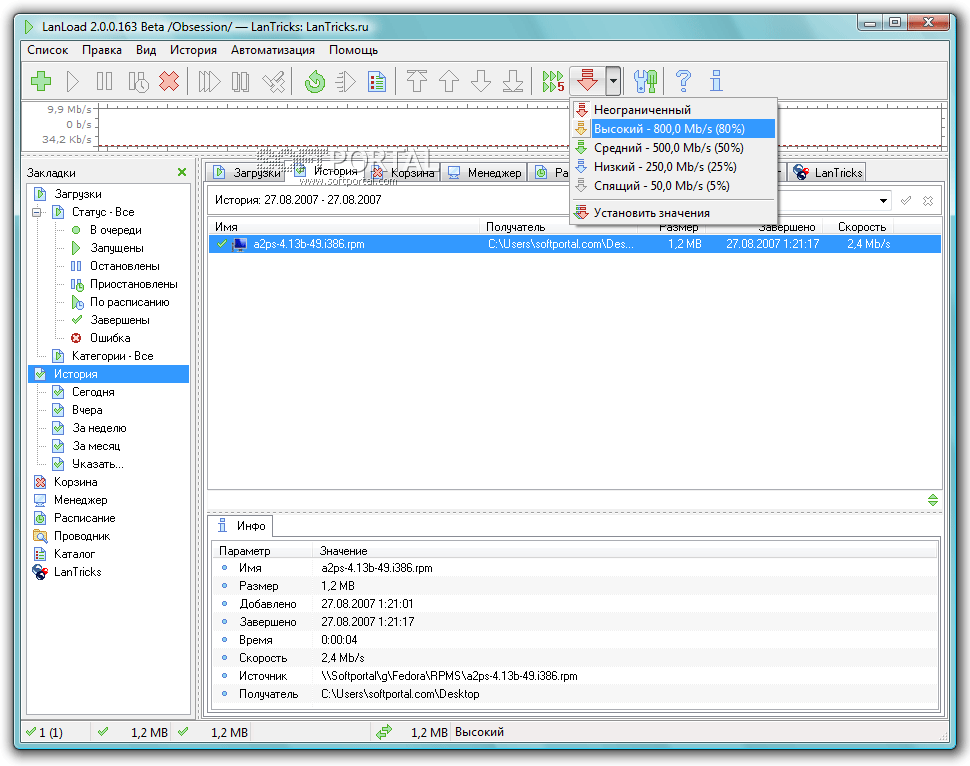The image size is (970, 766).
Task: Click the move to top arrow icon
Action: tap(417, 81)
